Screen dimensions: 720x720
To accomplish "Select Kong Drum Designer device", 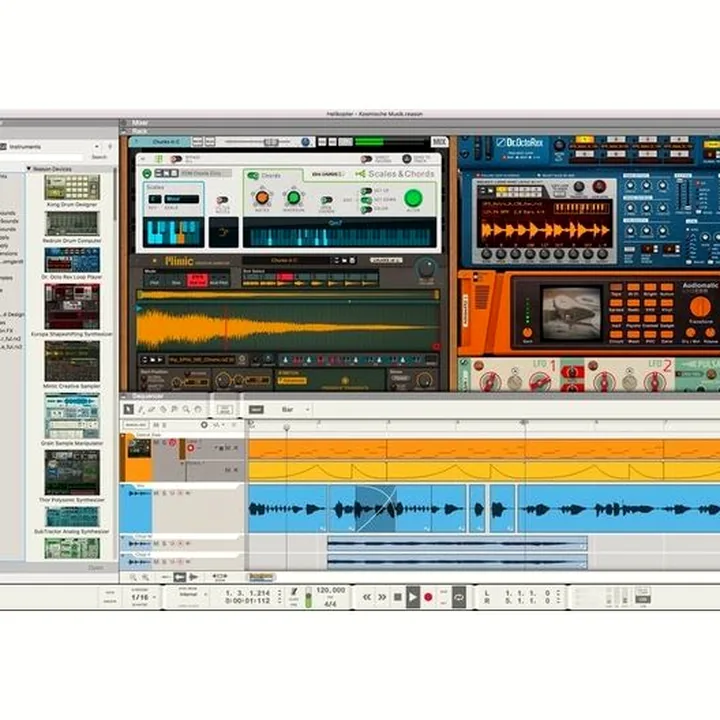I will 72,191.
